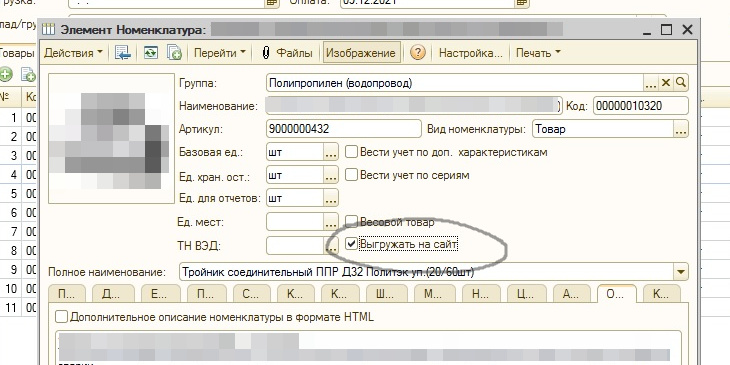Open the Перейти menu
This screenshot has width=730, height=365.
pyautogui.click(x=219, y=53)
